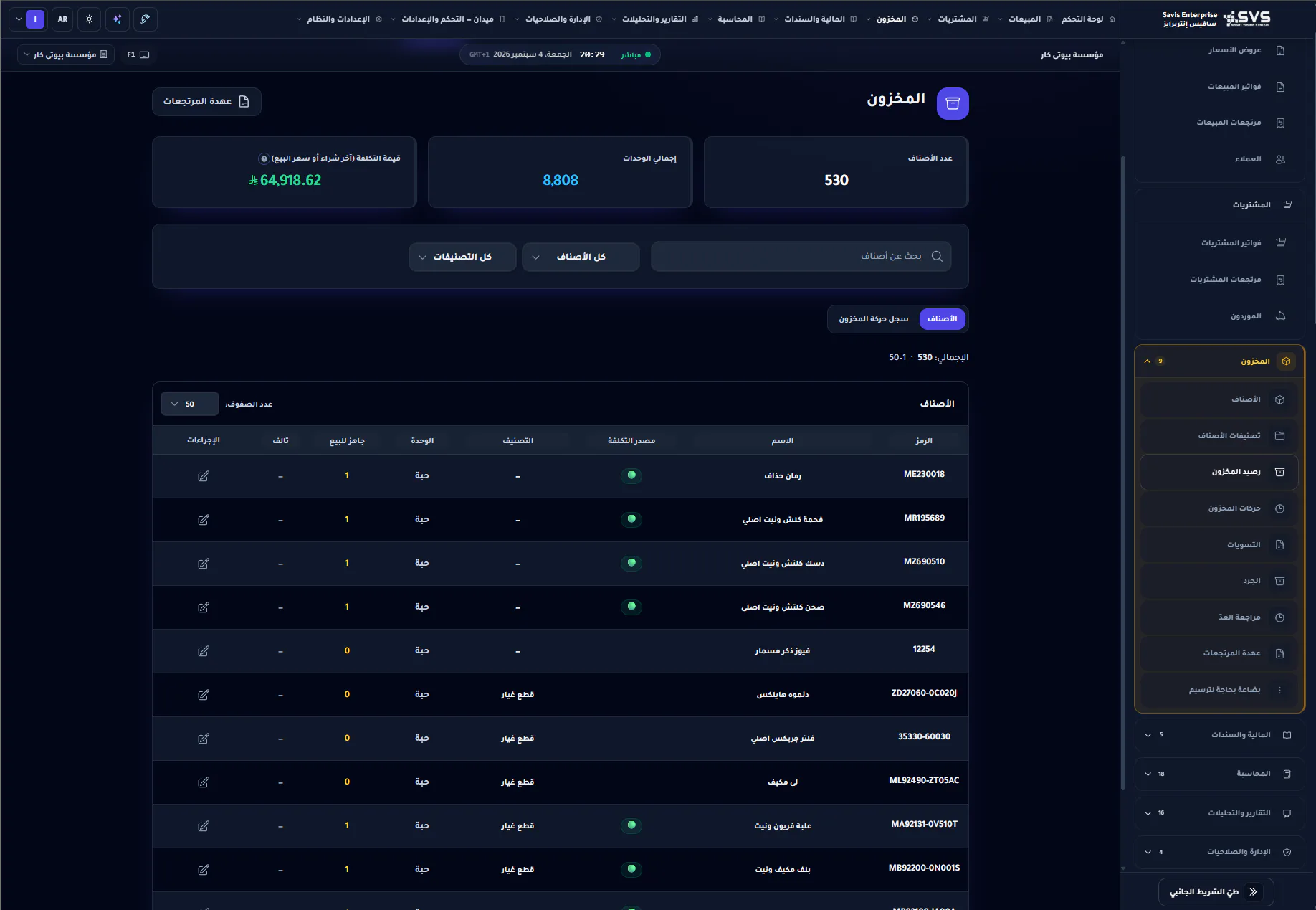Open حركات المخزون sidebar item

point(1219,508)
